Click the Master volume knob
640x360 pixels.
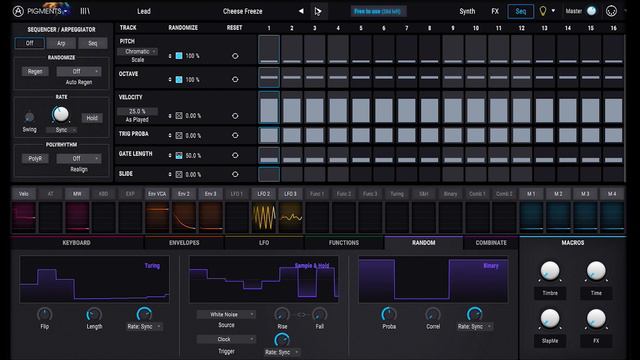pyautogui.click(x=591, y=11)
